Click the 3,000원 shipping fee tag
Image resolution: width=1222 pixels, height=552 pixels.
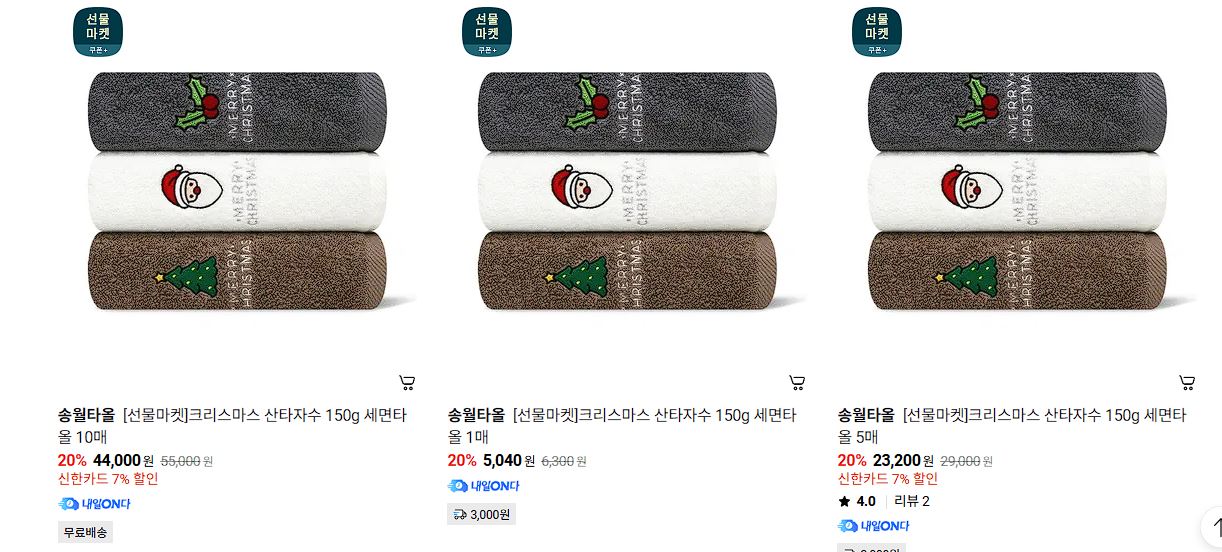[x=481, y=515]
